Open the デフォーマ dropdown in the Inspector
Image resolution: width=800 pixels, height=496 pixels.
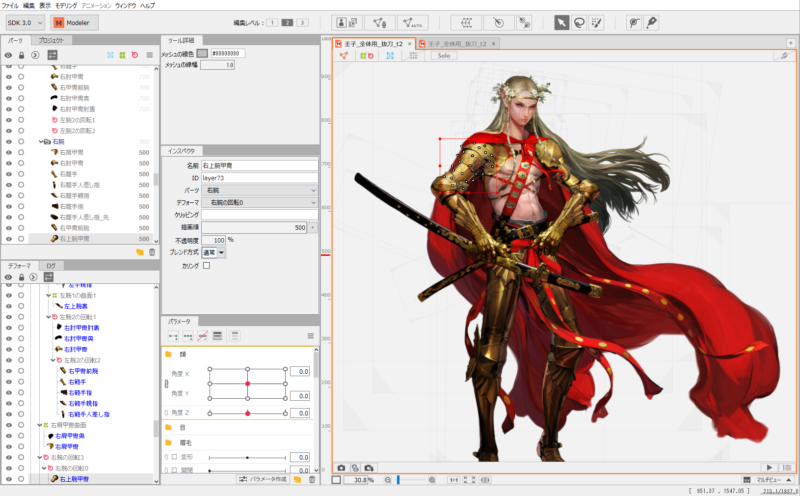tap(260, 203)
